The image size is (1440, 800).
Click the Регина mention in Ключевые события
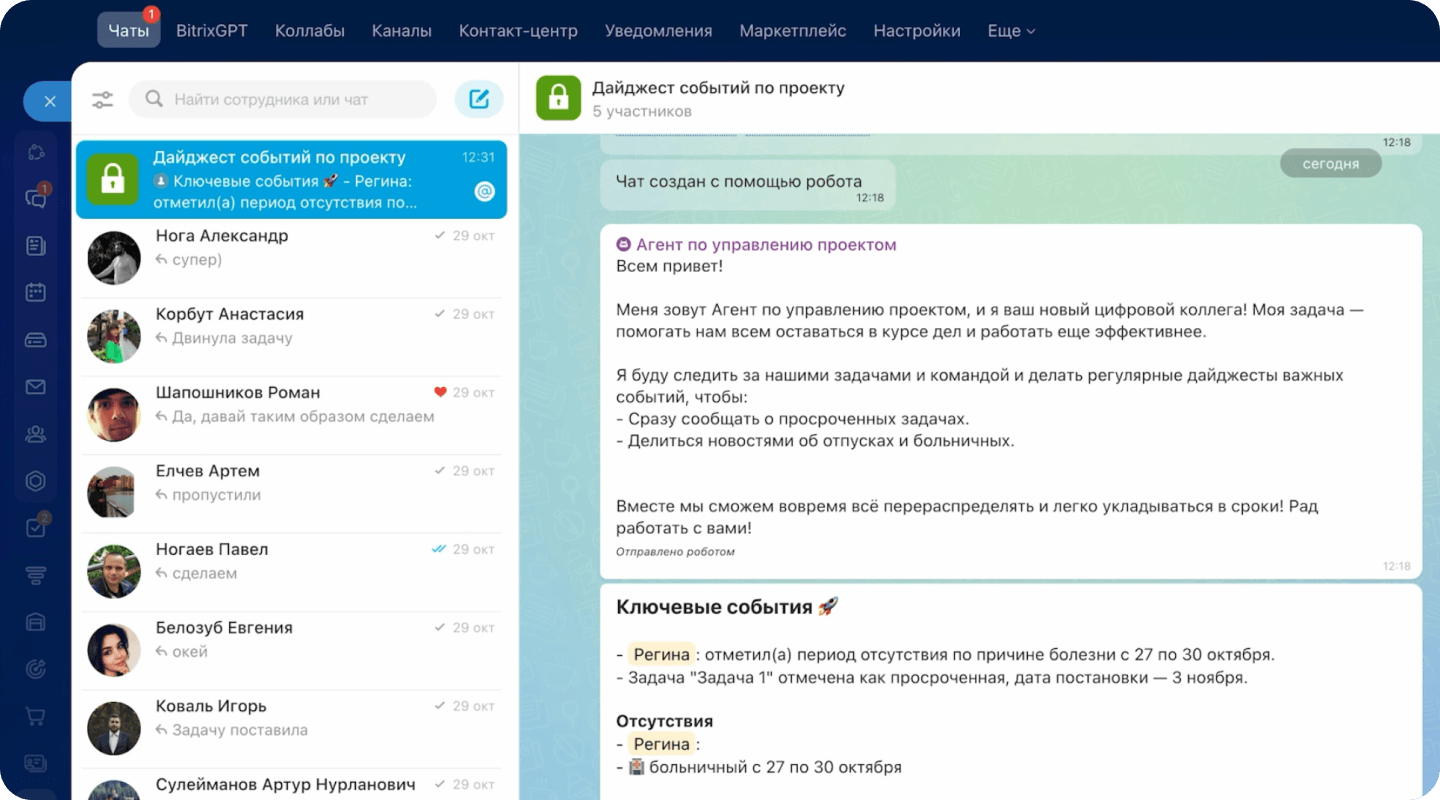(x=661, y=655)
